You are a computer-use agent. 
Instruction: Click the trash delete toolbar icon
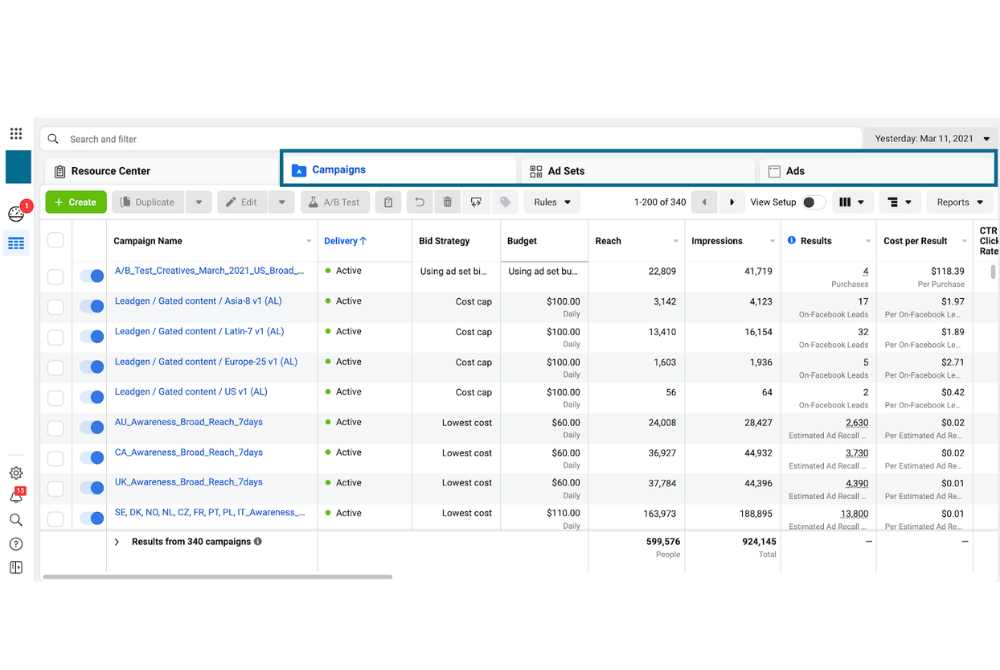(448, 202)
